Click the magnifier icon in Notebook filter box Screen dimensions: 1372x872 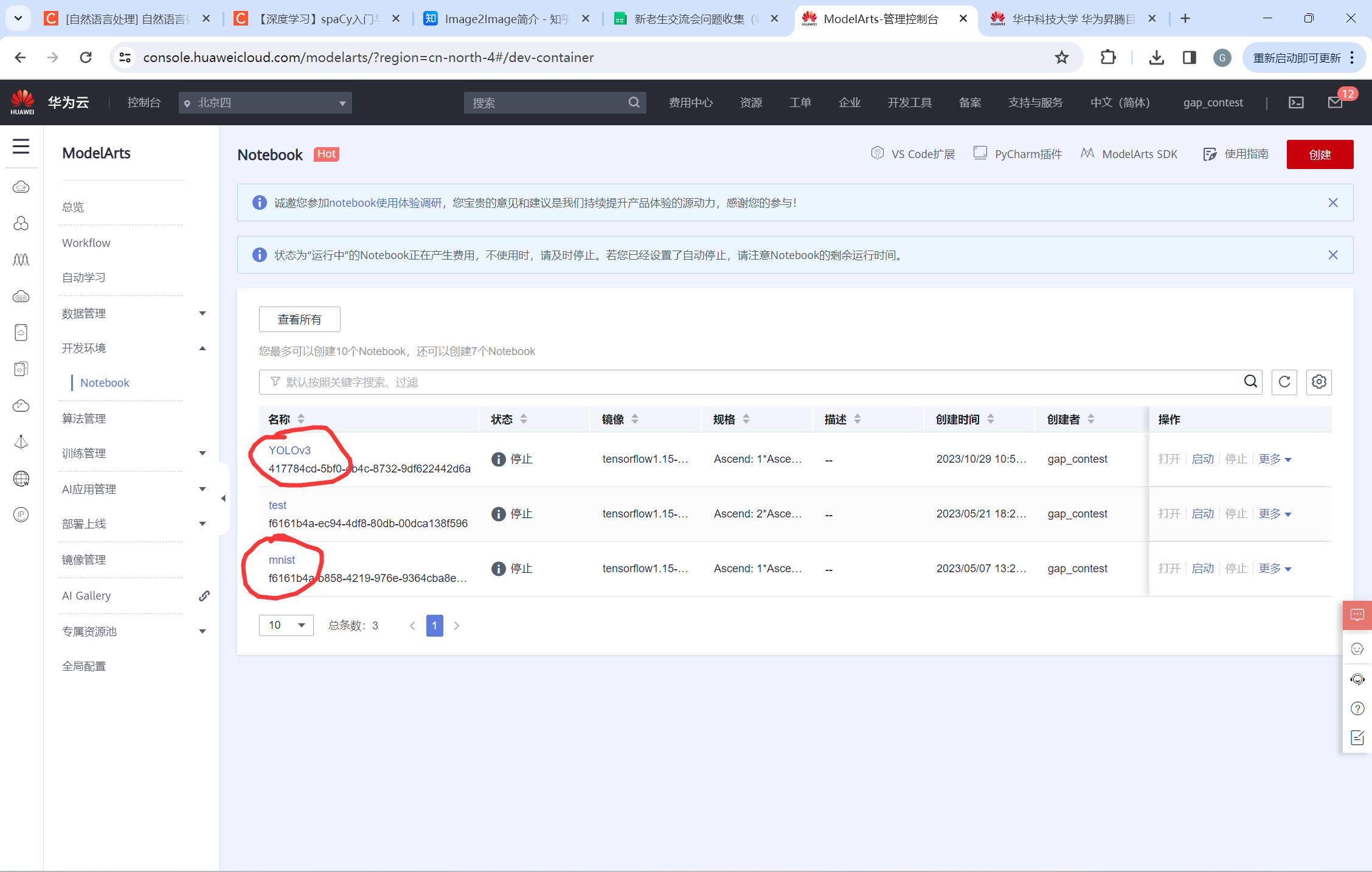coord(1250,381)
